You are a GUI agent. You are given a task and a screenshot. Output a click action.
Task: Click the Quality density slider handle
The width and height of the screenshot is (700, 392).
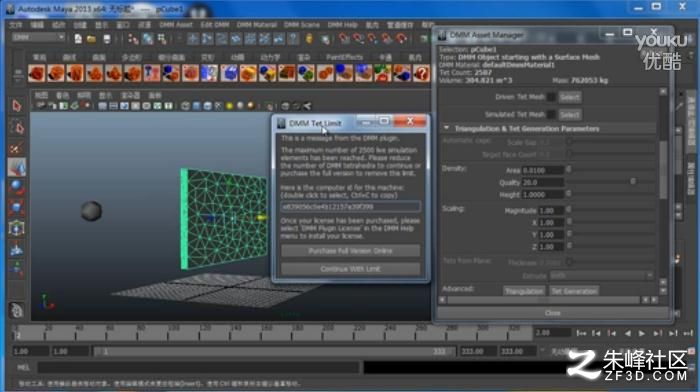click(x=633, y=181)
